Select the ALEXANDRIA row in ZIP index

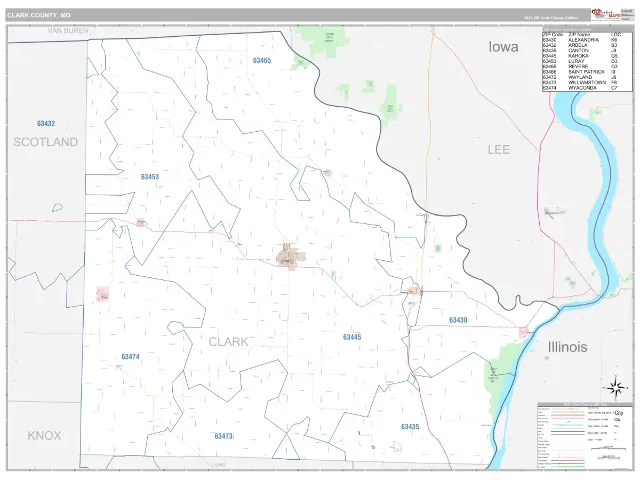click(x=587, y=40)
